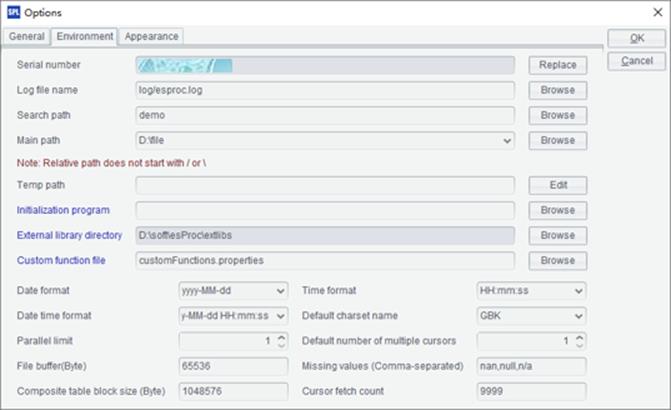Click the red relative path note text

tap(111, 163)
